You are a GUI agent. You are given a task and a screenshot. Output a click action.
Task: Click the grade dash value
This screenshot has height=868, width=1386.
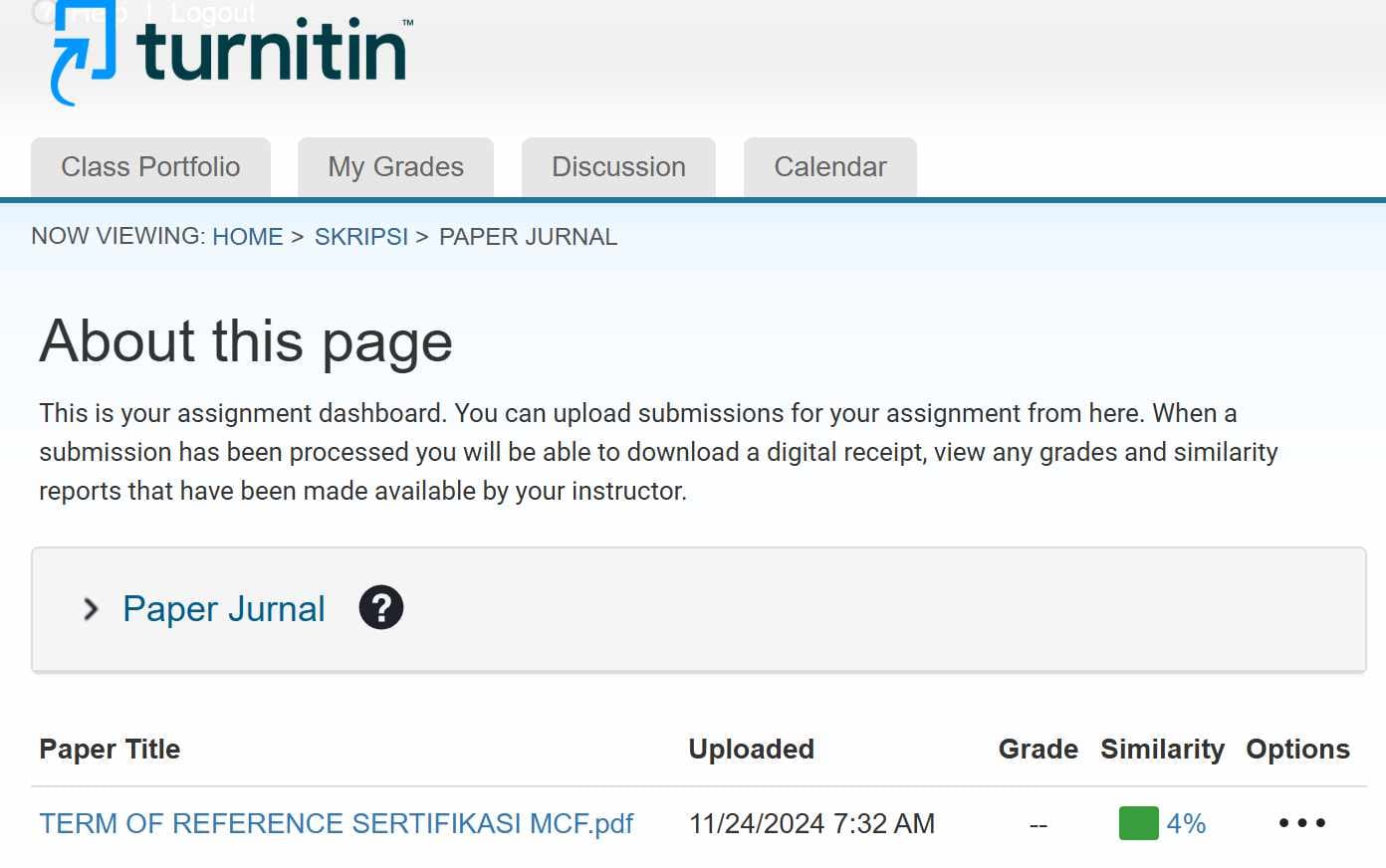1039,825
